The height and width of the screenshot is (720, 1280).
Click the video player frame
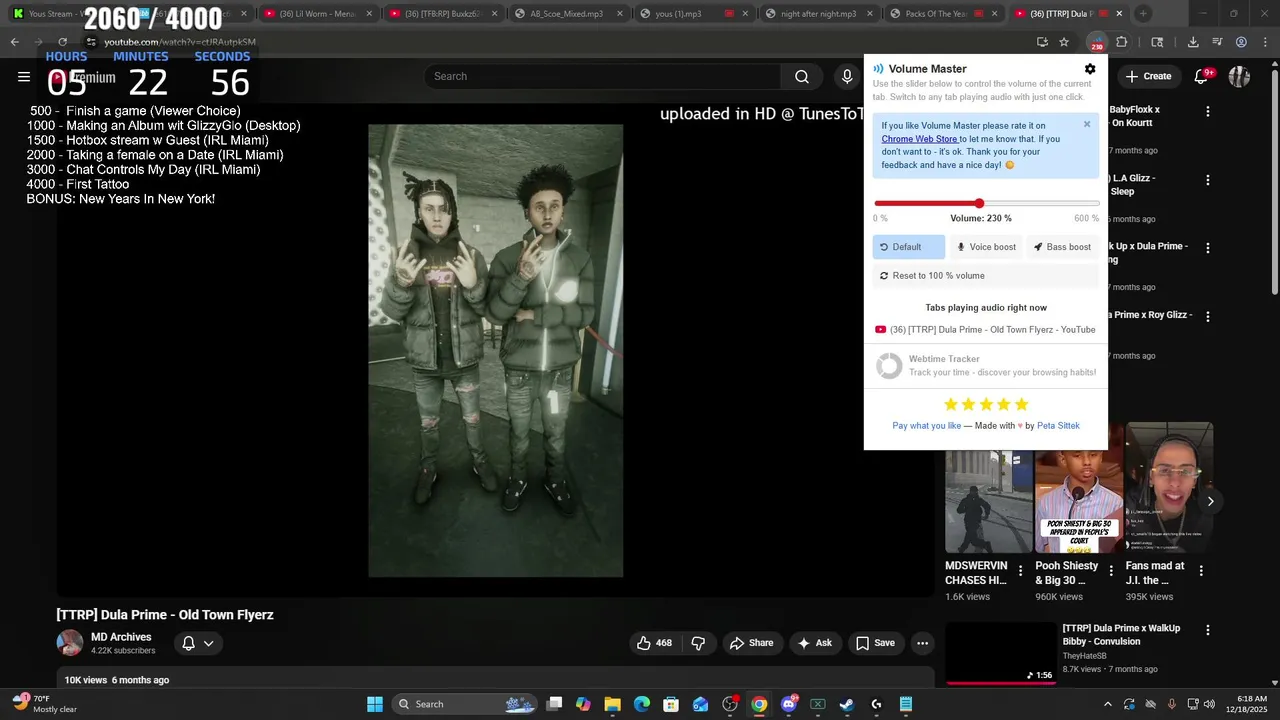point(495,350)
